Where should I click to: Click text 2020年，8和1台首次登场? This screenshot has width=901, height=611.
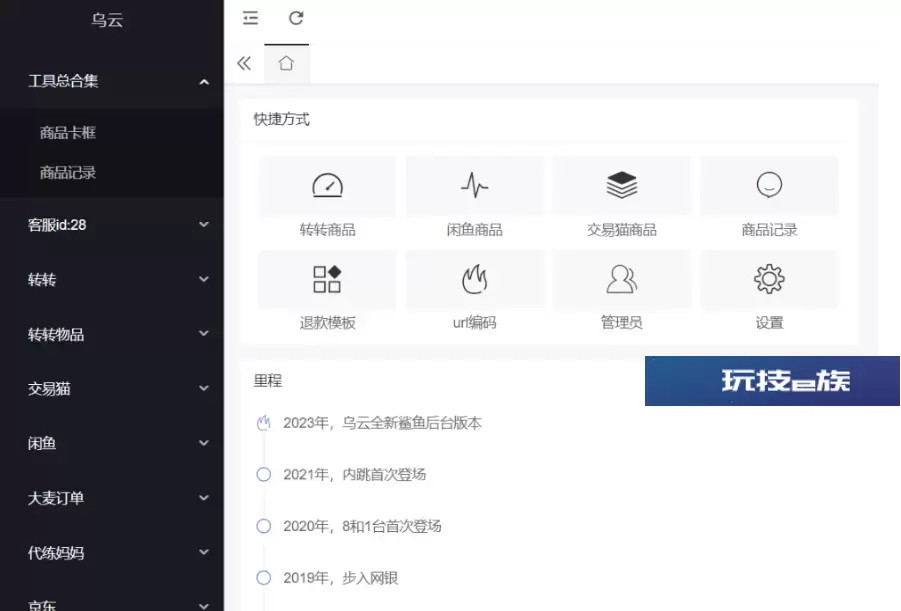362,526
